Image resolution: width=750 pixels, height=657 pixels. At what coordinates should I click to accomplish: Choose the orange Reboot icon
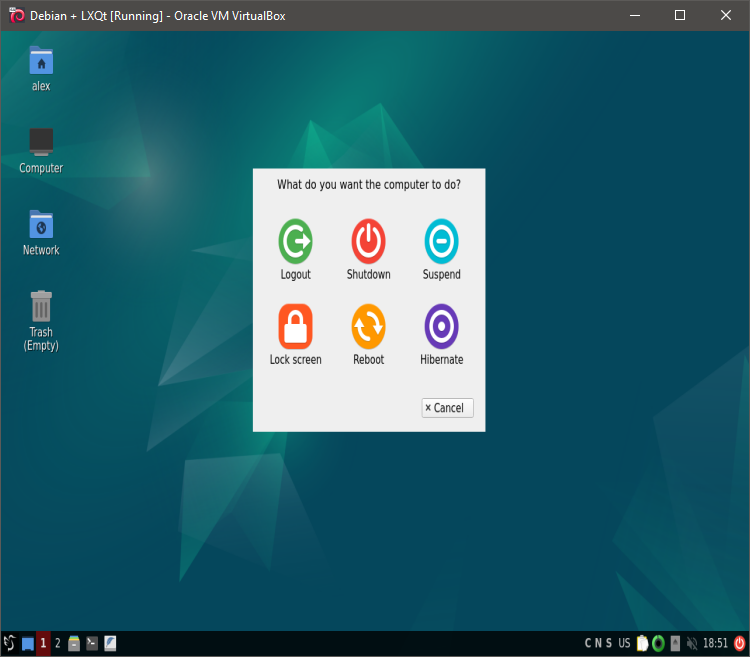coord(368,326)
